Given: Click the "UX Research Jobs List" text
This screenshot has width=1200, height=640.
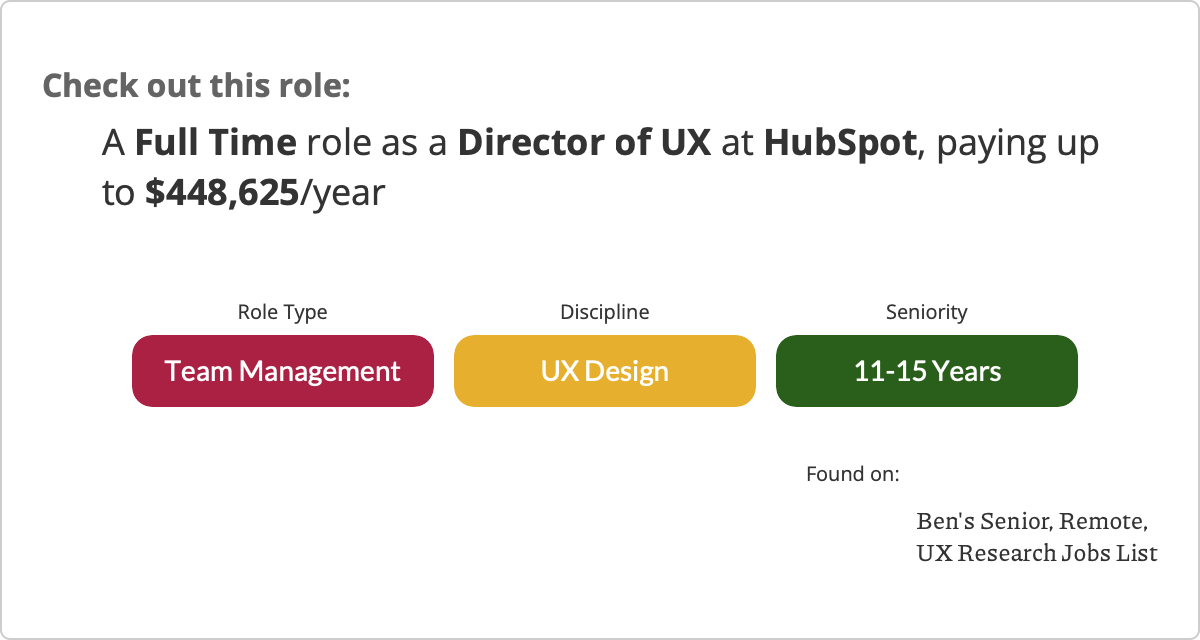Looking at the screenshot, I should click(x=1036, y=552).
